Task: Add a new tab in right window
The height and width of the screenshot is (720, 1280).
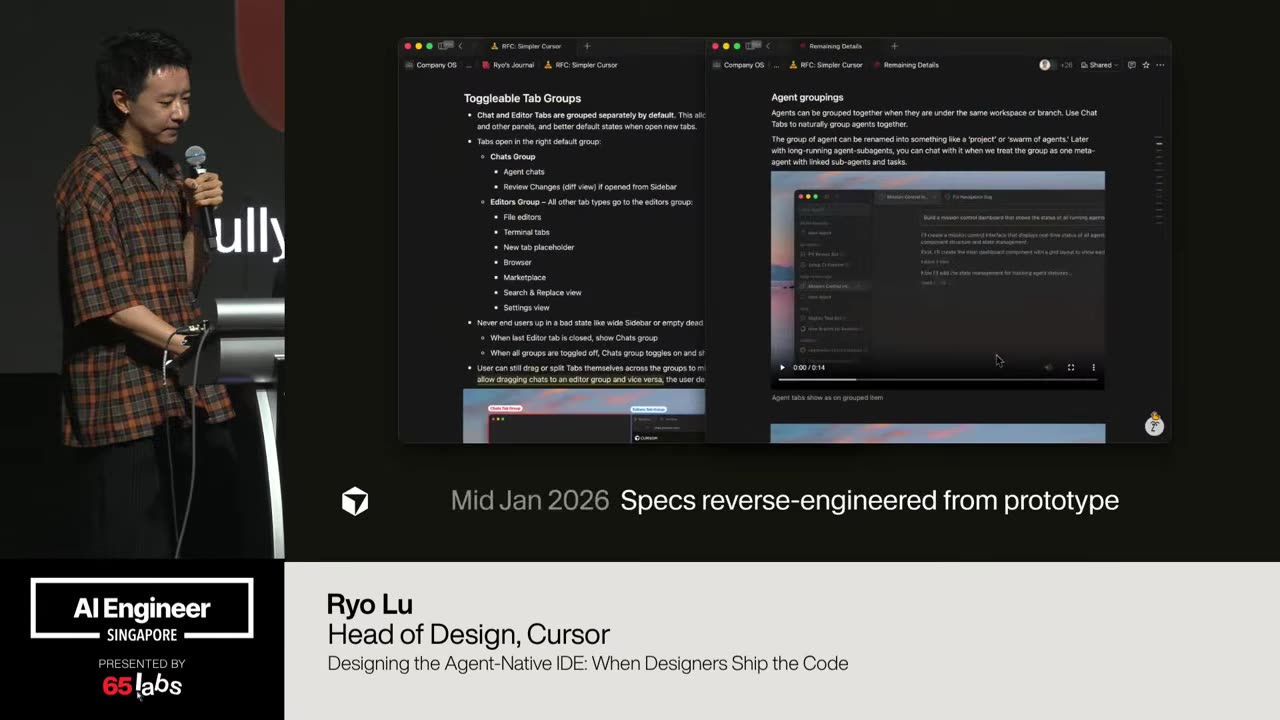Action: (x=894, y=46)
